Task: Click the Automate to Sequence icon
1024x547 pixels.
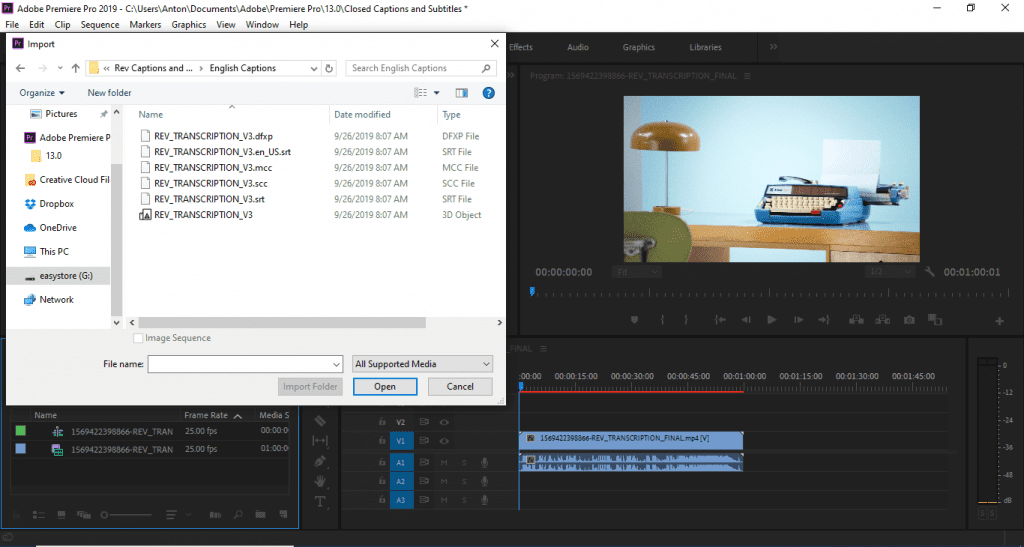Action: tap(215, 515)
